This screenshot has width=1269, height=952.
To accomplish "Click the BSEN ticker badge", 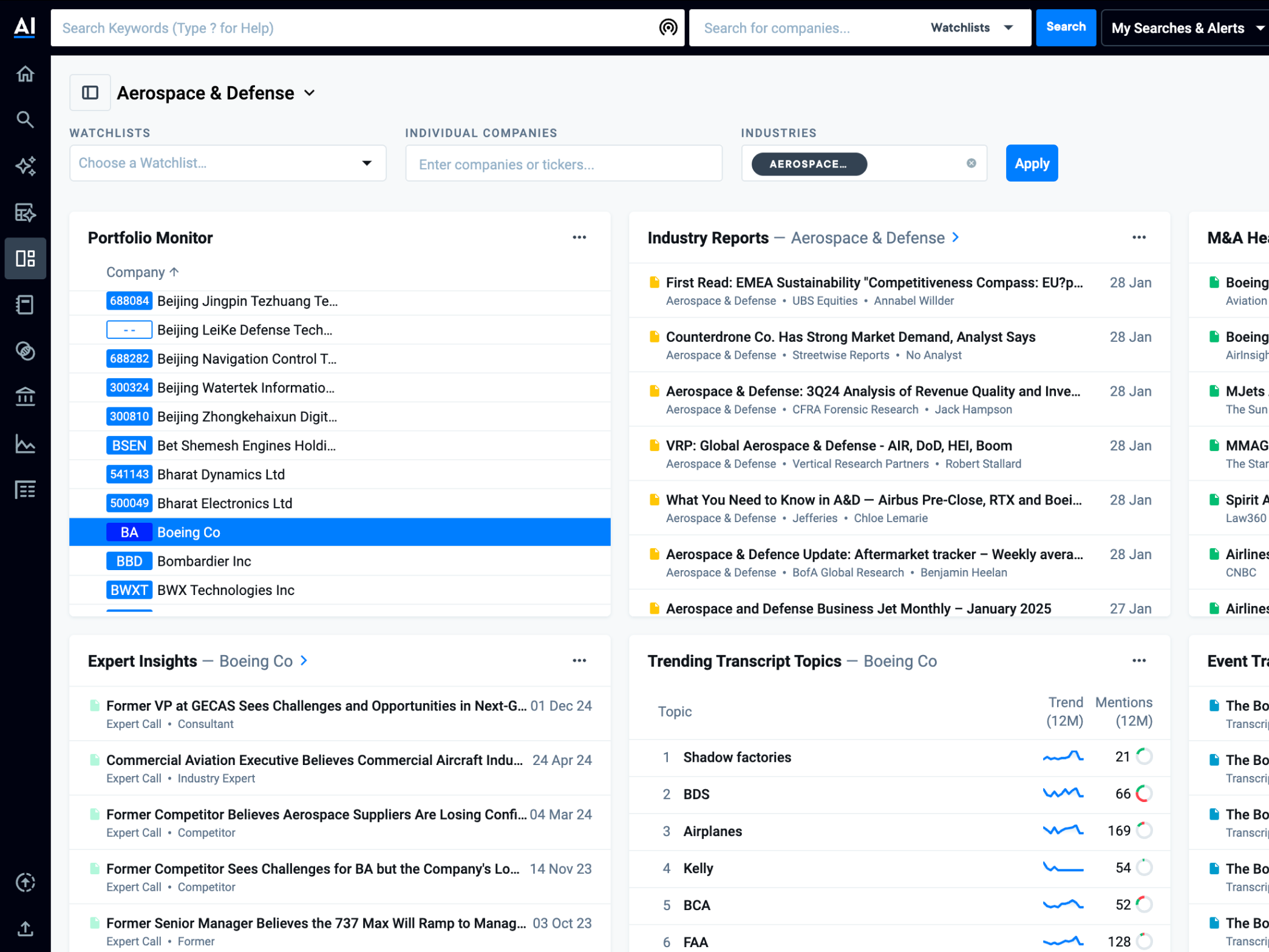I will pyautogui.click(x=129, y=445).
